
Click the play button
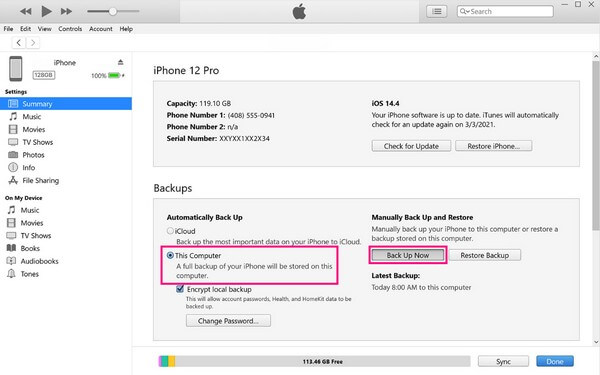coord(46,11)
